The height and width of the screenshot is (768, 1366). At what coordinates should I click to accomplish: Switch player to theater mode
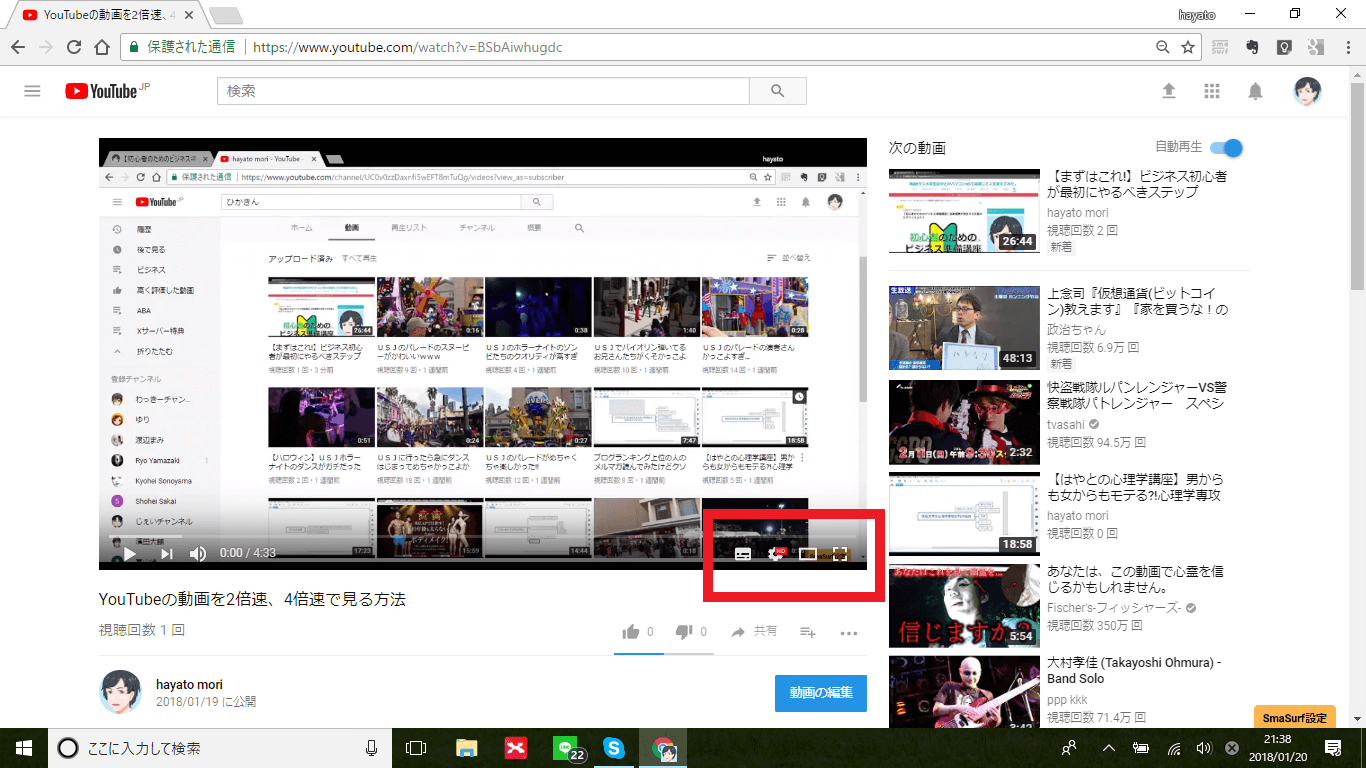(x=808, y=553)
